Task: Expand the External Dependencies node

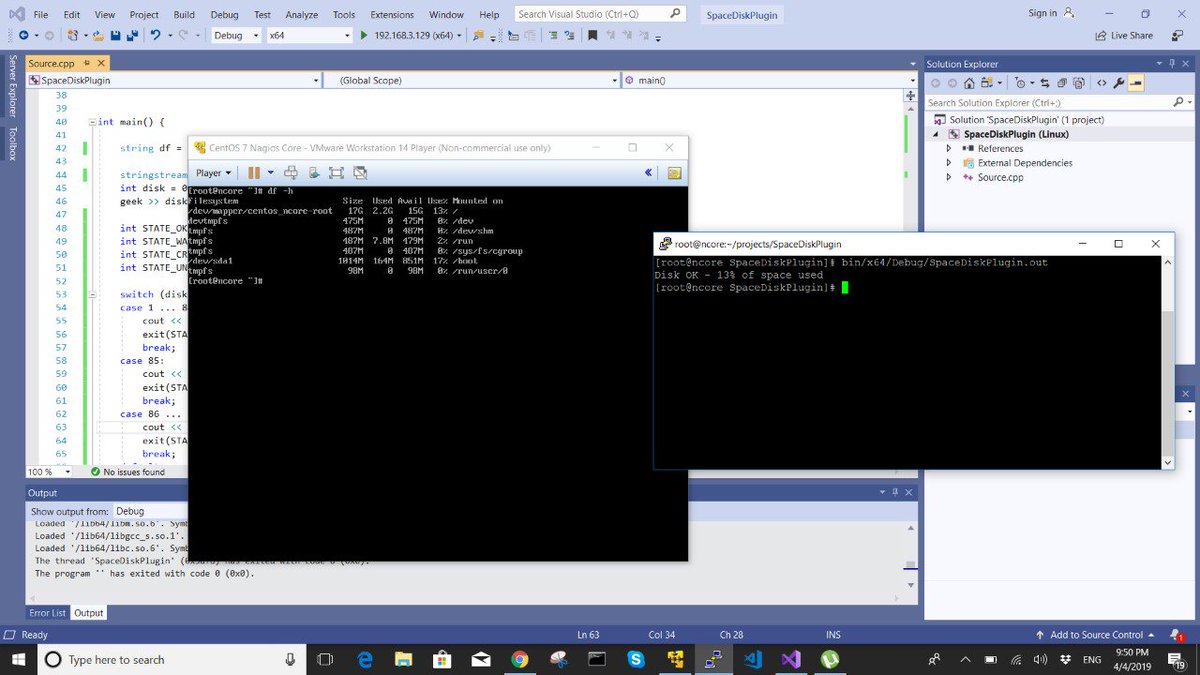Action: click(x=949, y=163)
